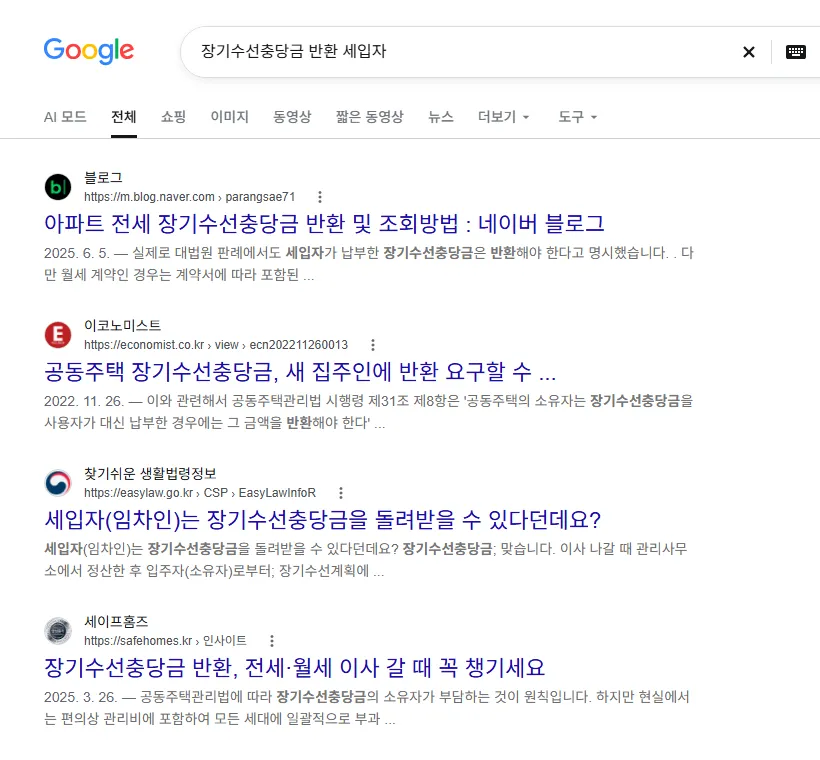The width and height of the screenshot is (820, 760).
Task: Open the on-screen keyboard input tool
Action: (x=795, y=52)
